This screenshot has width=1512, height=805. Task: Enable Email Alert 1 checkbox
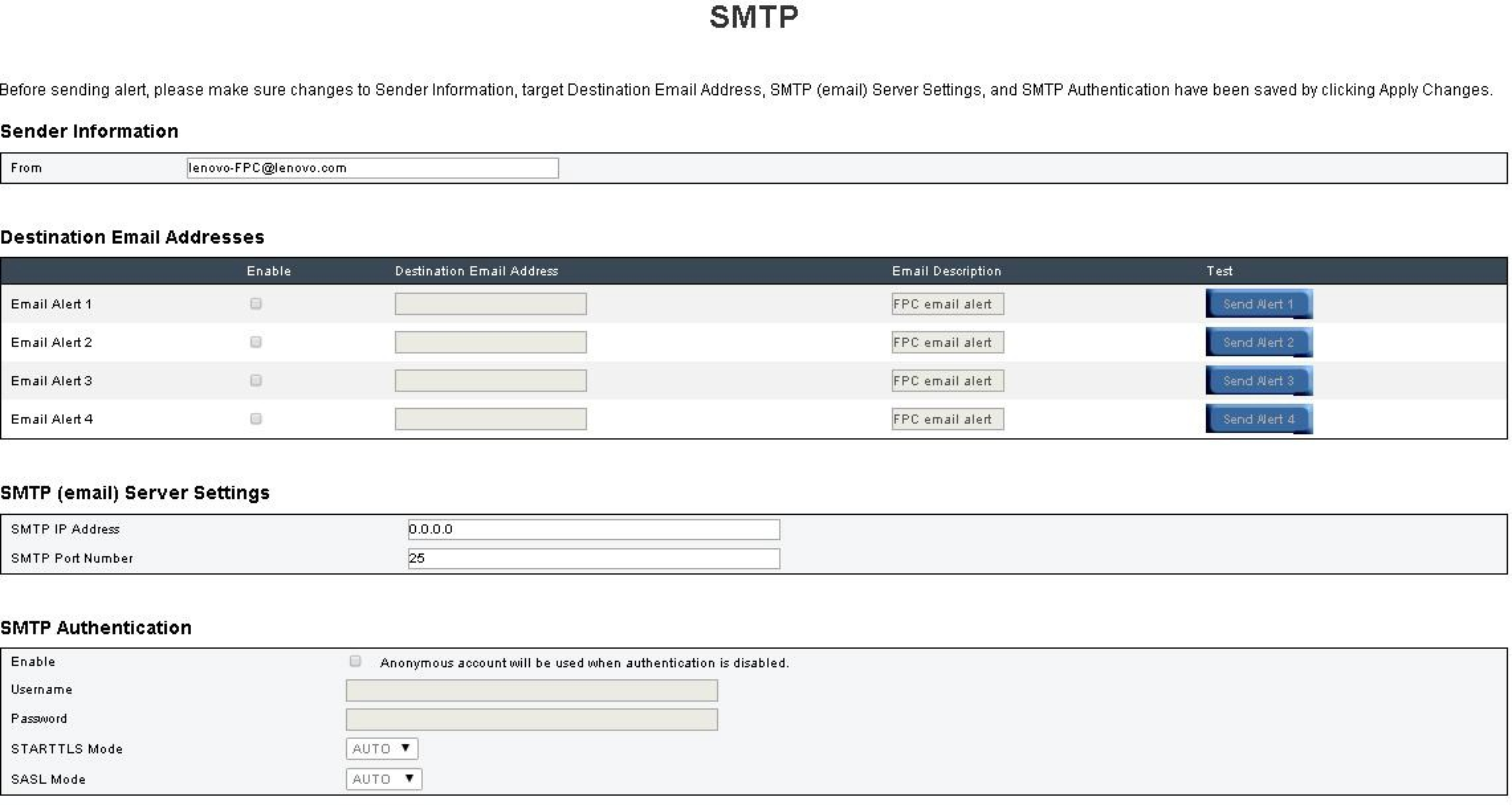256,303
